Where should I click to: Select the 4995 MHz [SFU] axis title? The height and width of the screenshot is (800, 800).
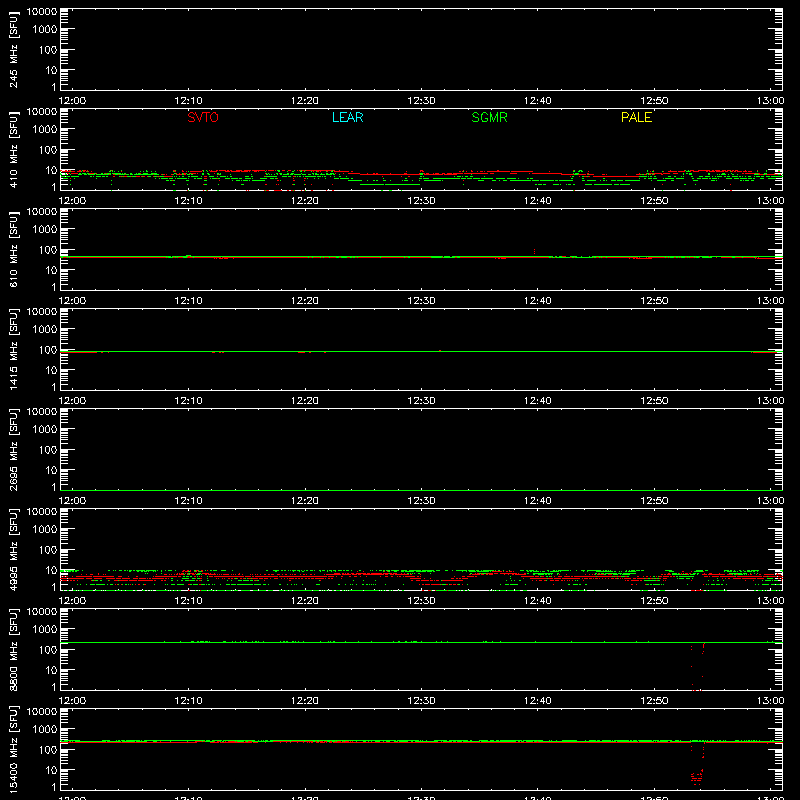(x=13, y=549)
